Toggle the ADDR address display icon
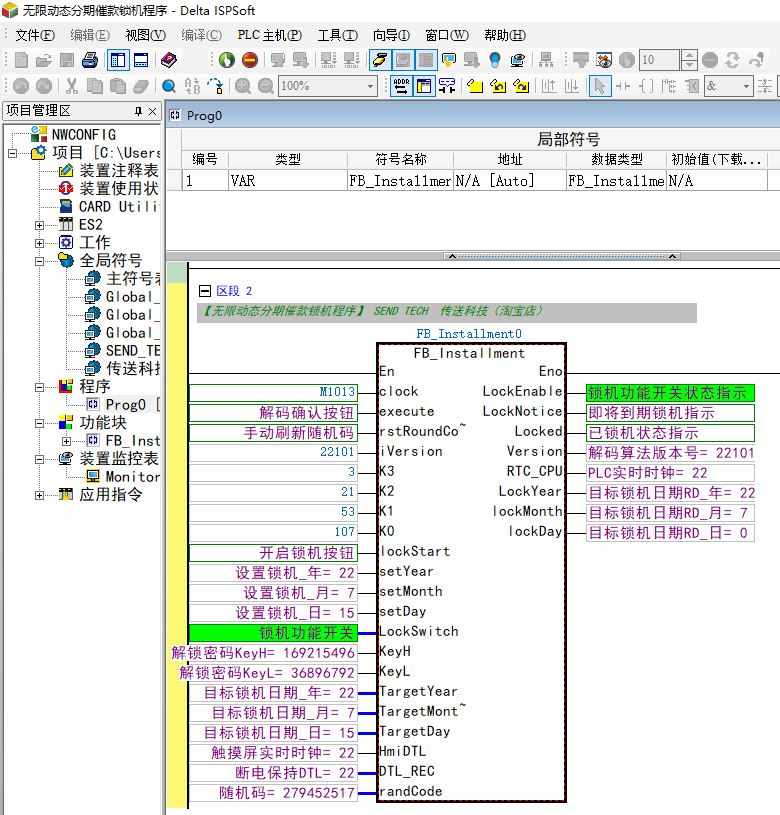780x815 pixels. click(401, 86)
